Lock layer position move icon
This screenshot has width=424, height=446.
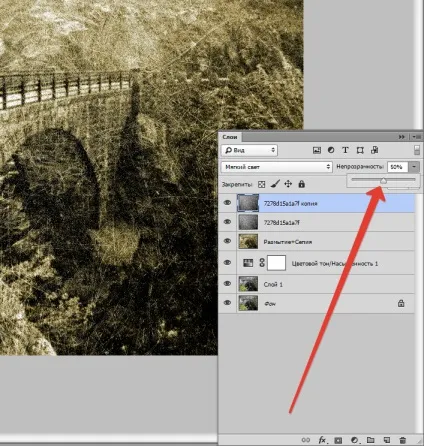coord(288,184)
